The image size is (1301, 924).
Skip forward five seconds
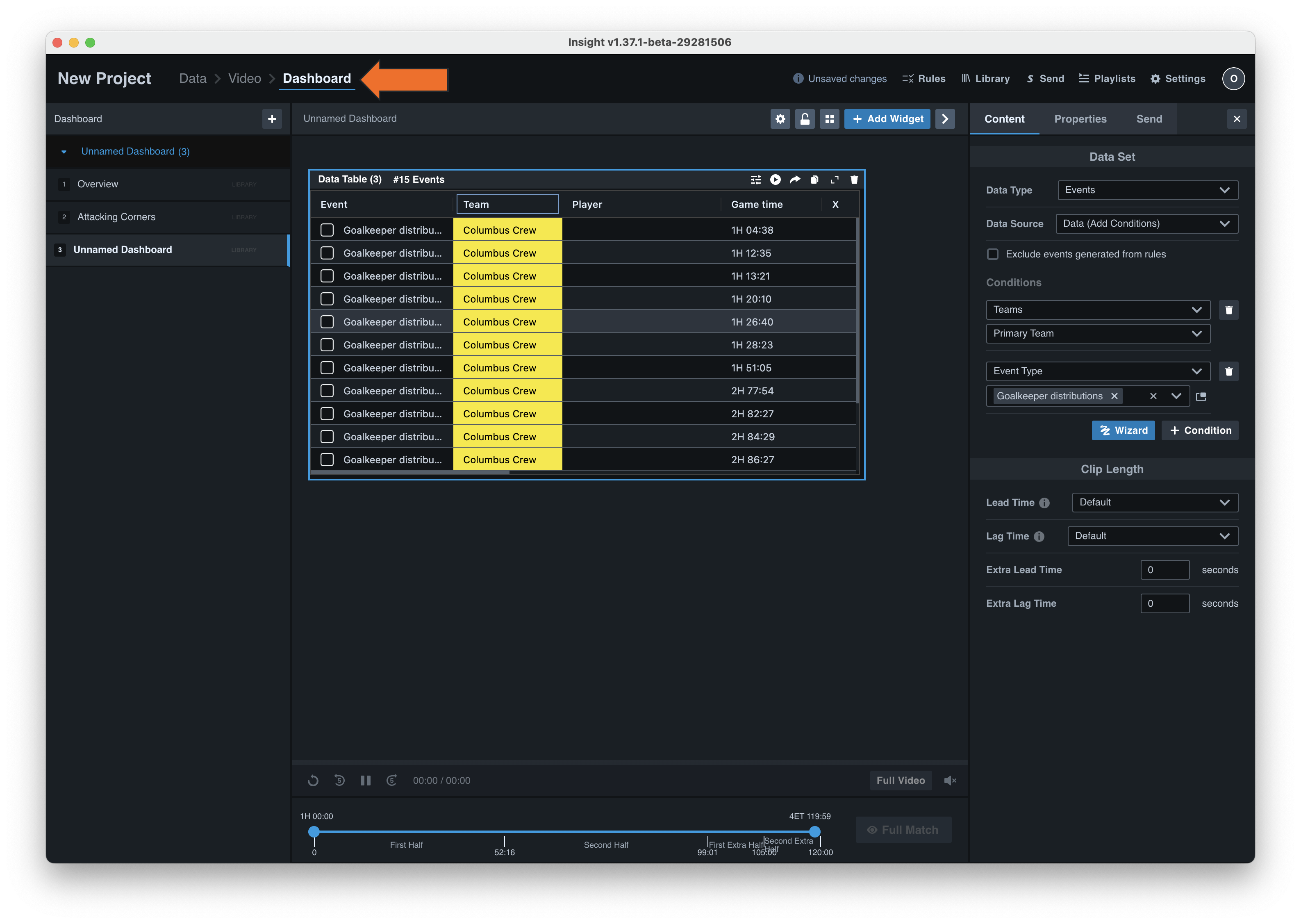(391, 781)
